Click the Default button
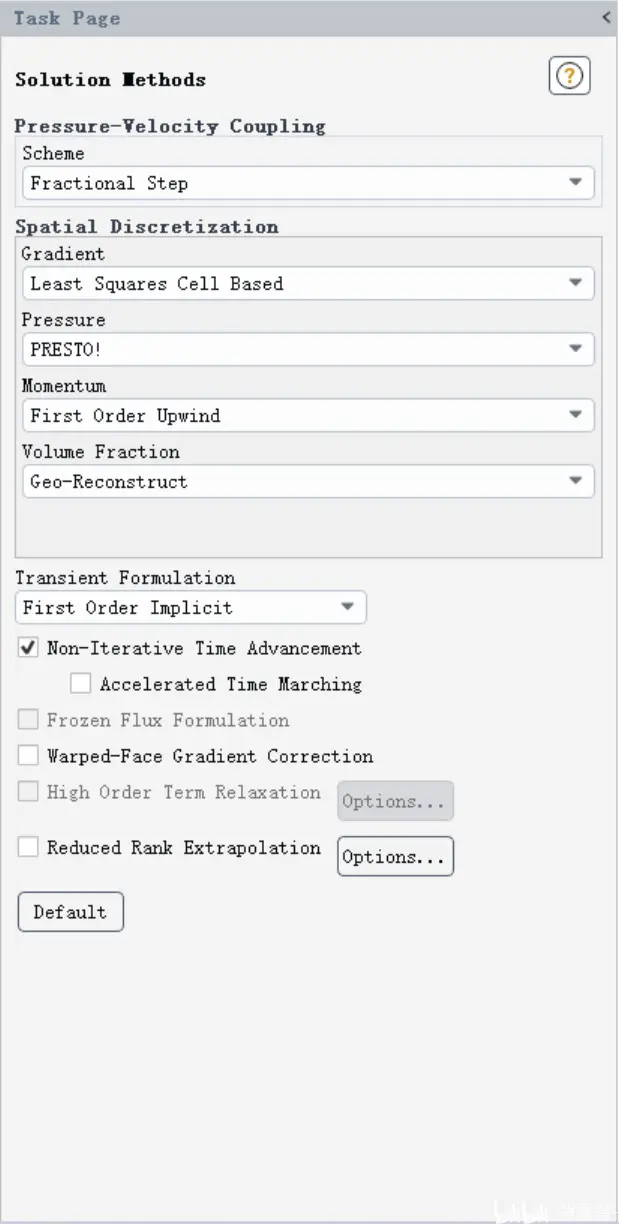 coord(70,912)
